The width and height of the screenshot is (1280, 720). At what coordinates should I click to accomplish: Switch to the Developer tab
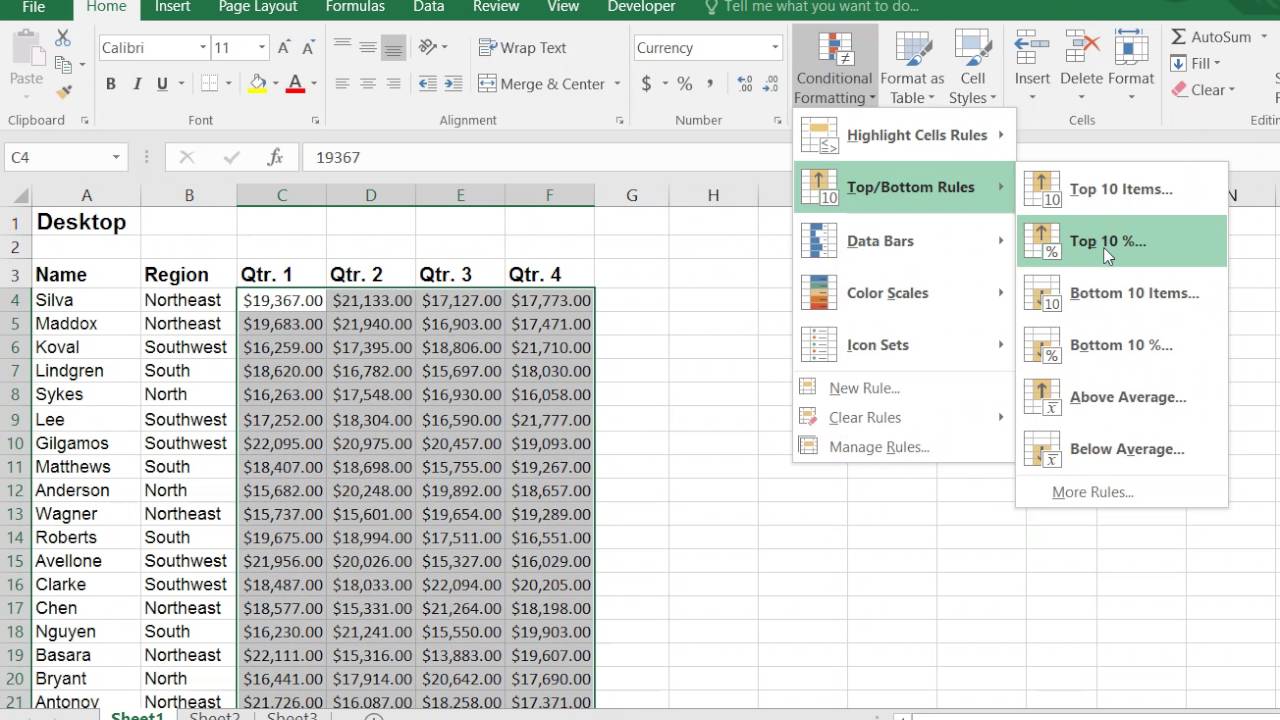pos(641,7)
